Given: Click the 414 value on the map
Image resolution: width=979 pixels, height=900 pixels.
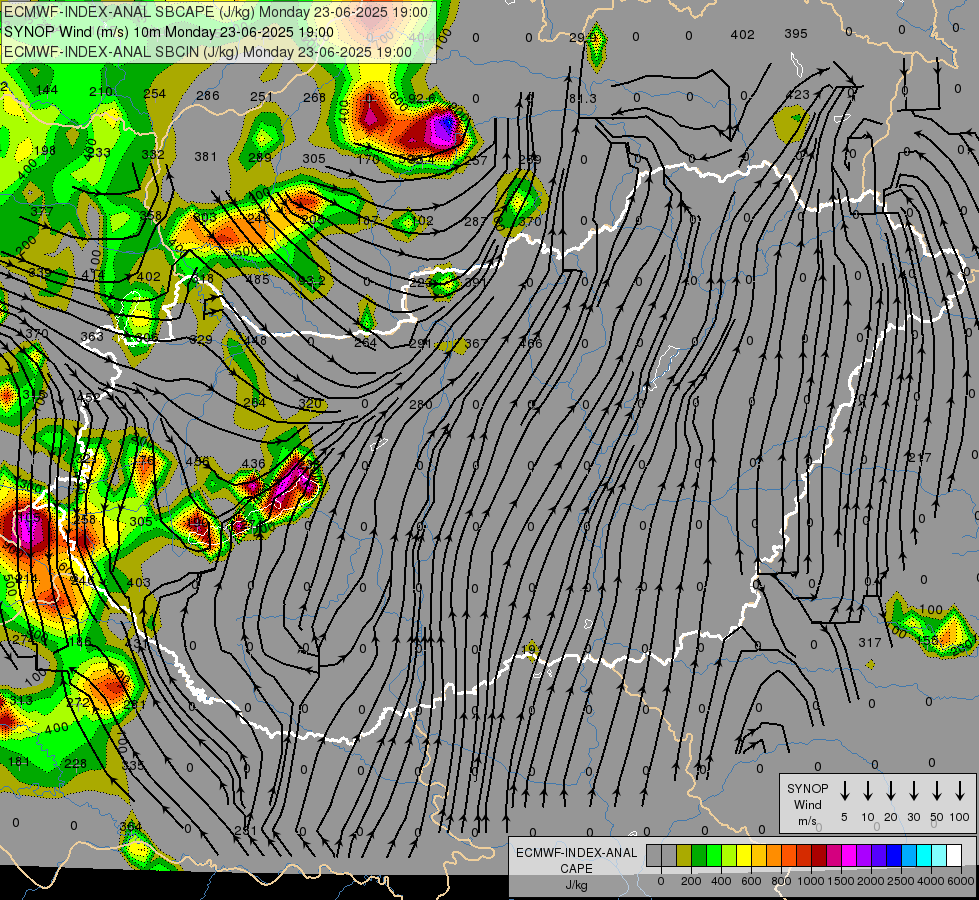Looking at the screenshot, I should click(93, 275).
